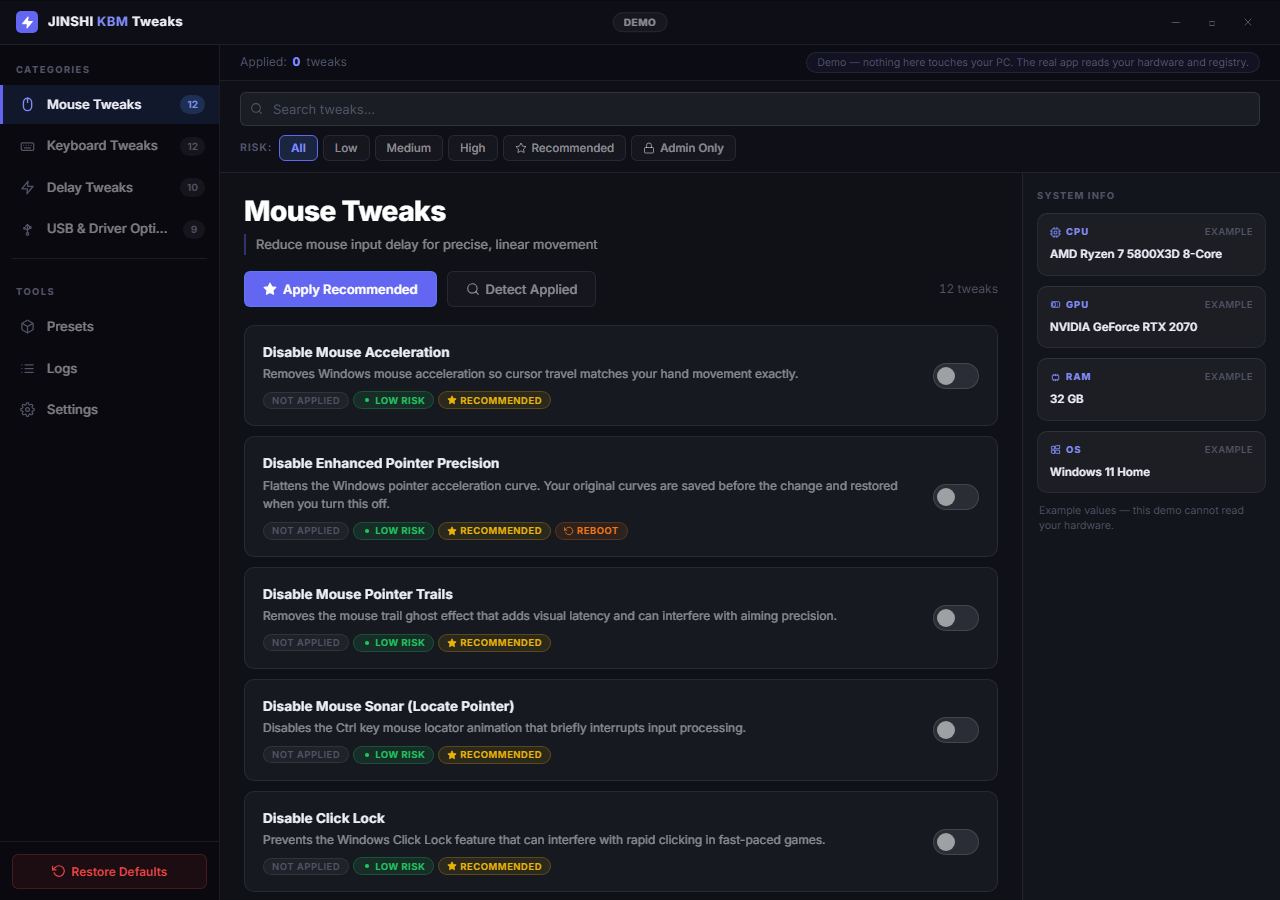This screenshot has width=1280, height=900.
Task: Click the RAM icon in System Info
Action: [1055, 377]
